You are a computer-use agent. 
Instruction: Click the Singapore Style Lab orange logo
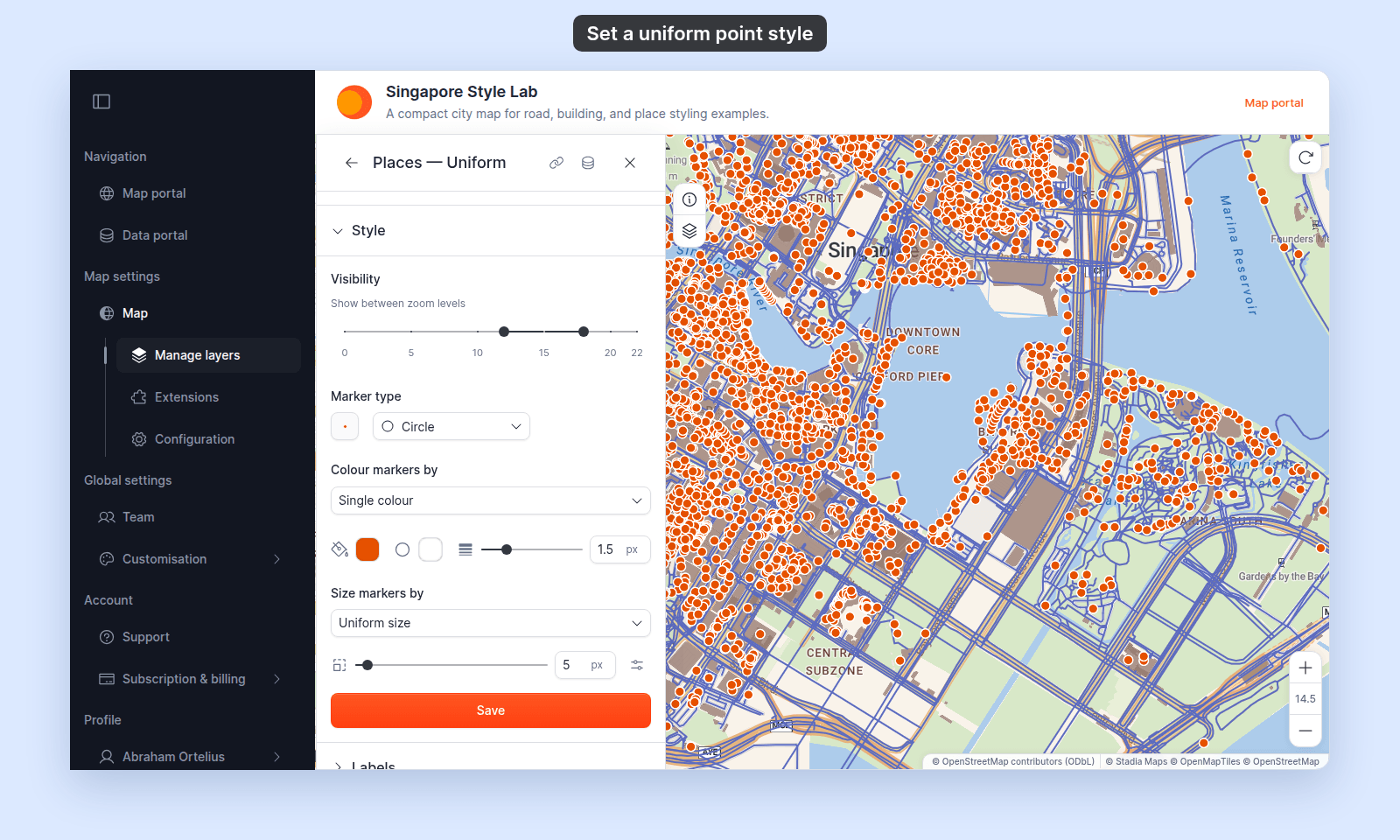point(354,102)
